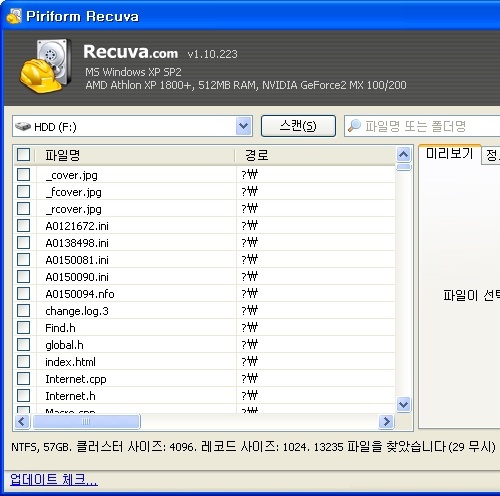Select the _fcover.jpg file row
Image resolution: width=500 pixels, height=496 pixels.
click(x=205, y=192)
